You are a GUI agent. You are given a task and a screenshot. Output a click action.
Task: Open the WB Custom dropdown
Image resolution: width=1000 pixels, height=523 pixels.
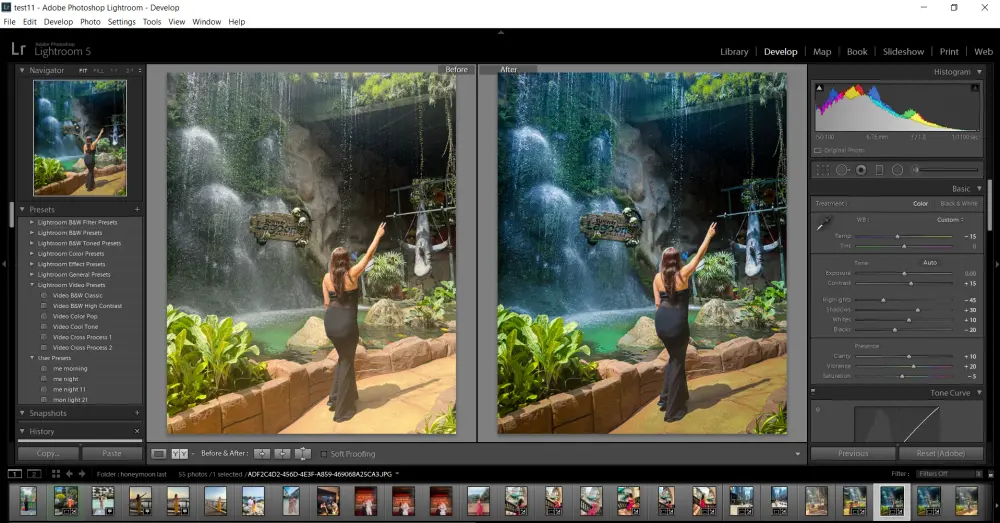(x=950, y=220)
